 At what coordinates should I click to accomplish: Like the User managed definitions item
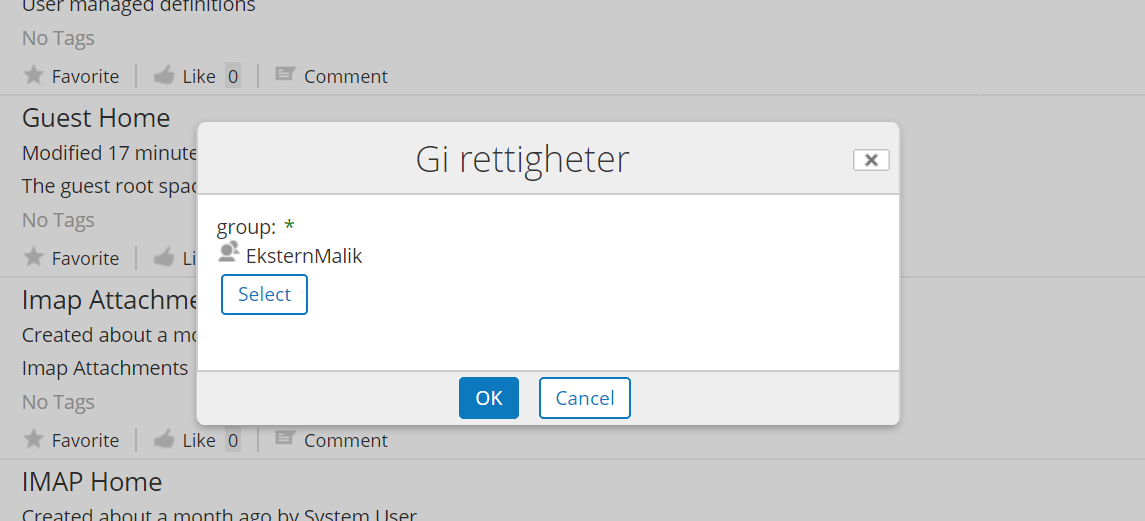[185, 76]
